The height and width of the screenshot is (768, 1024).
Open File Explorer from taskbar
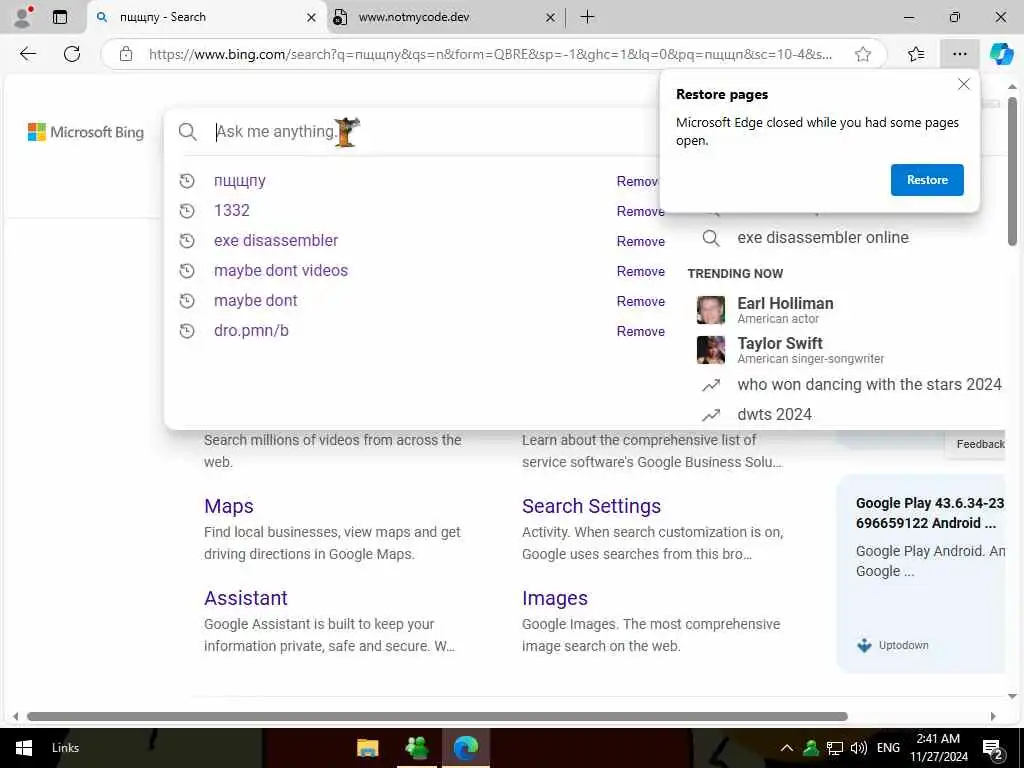pyautogui.click(x=368, y=748)
